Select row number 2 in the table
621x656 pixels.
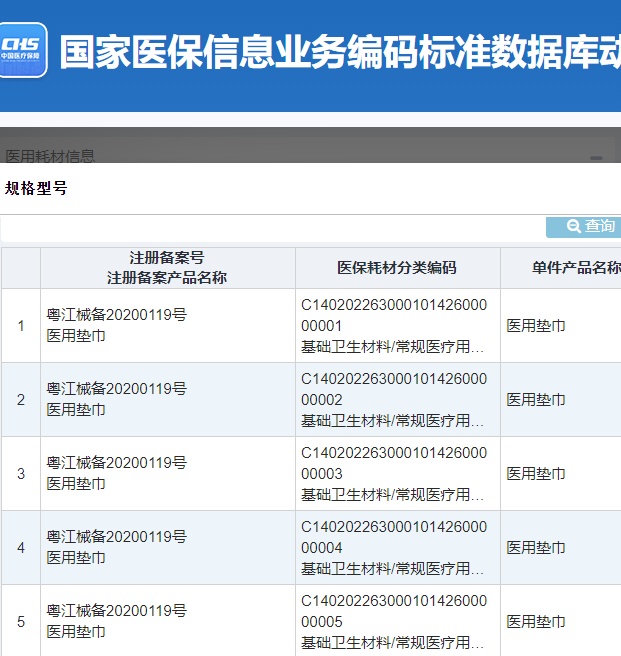21,399
